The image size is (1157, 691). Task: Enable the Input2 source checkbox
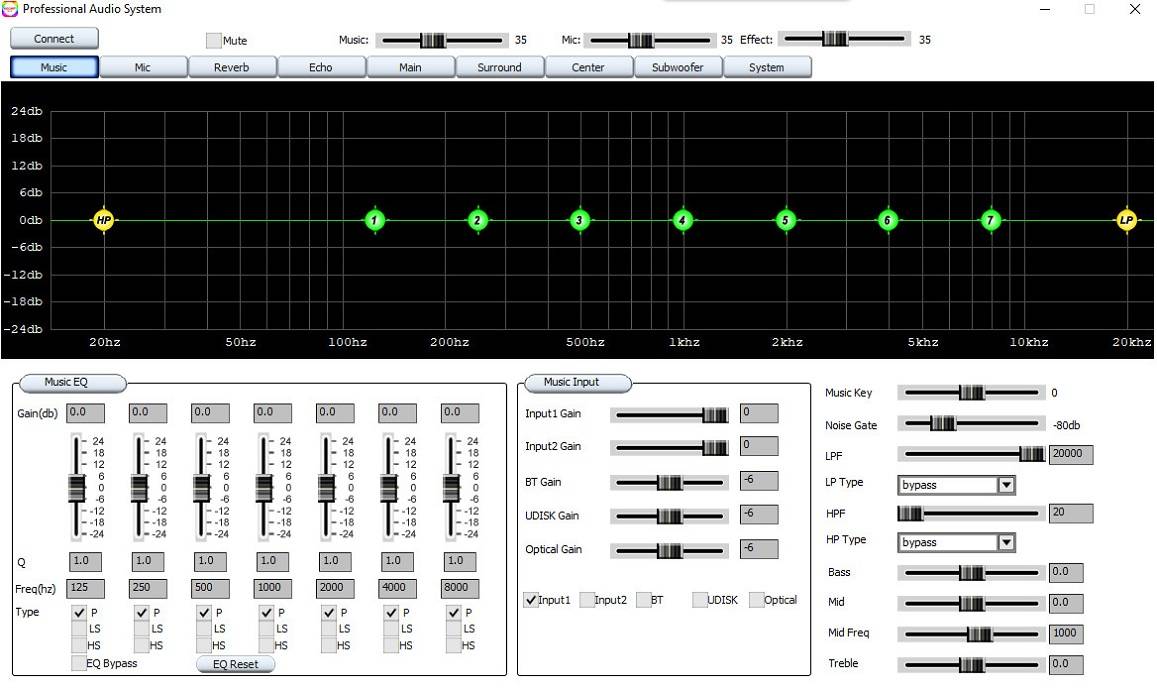click(x=587, y=600)
